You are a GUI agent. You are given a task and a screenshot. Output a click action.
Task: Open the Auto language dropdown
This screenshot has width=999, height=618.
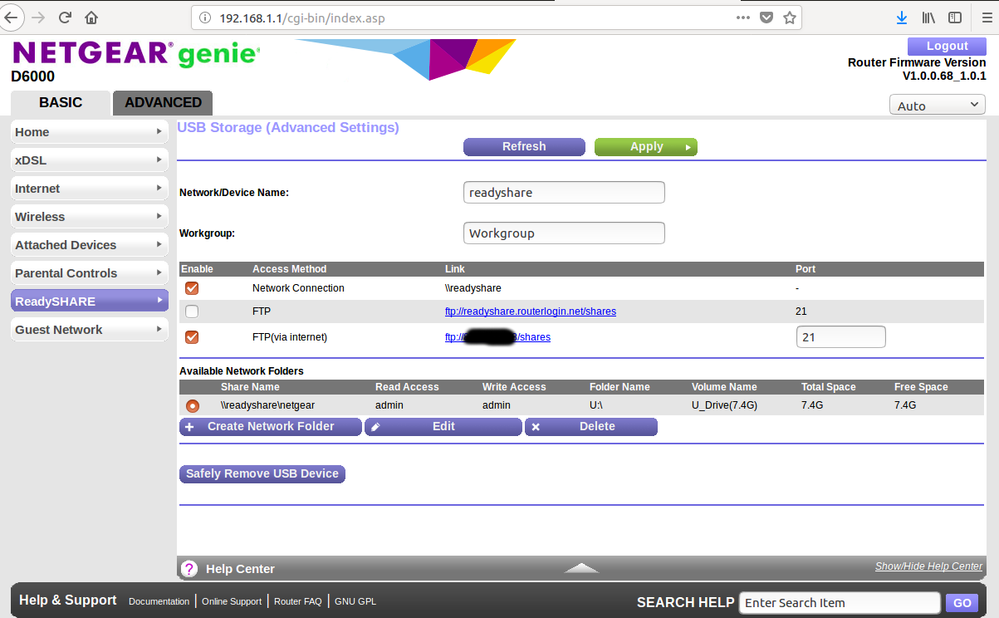(x=937, y=105)
